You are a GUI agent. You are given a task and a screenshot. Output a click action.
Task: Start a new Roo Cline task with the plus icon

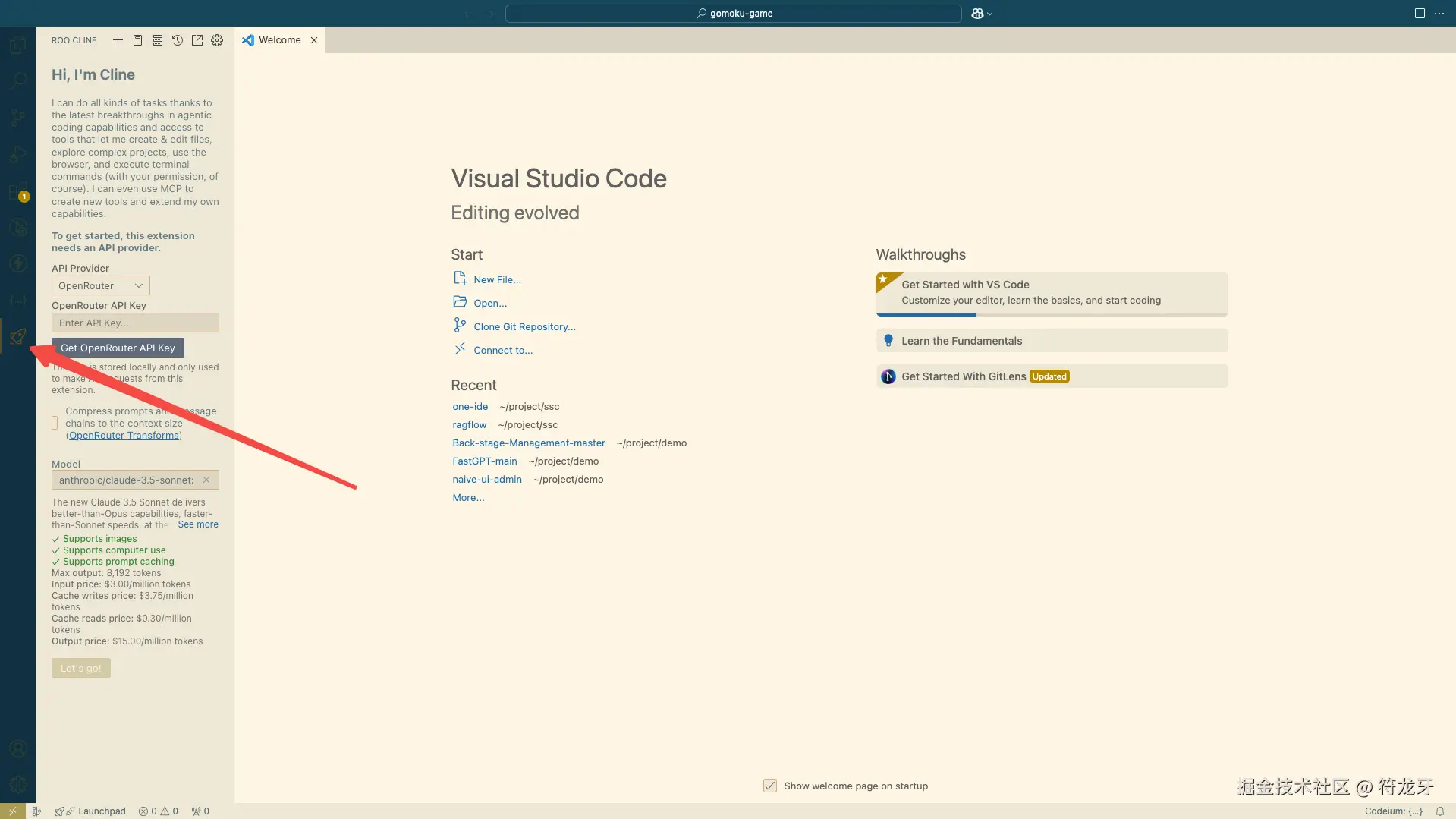118,40
